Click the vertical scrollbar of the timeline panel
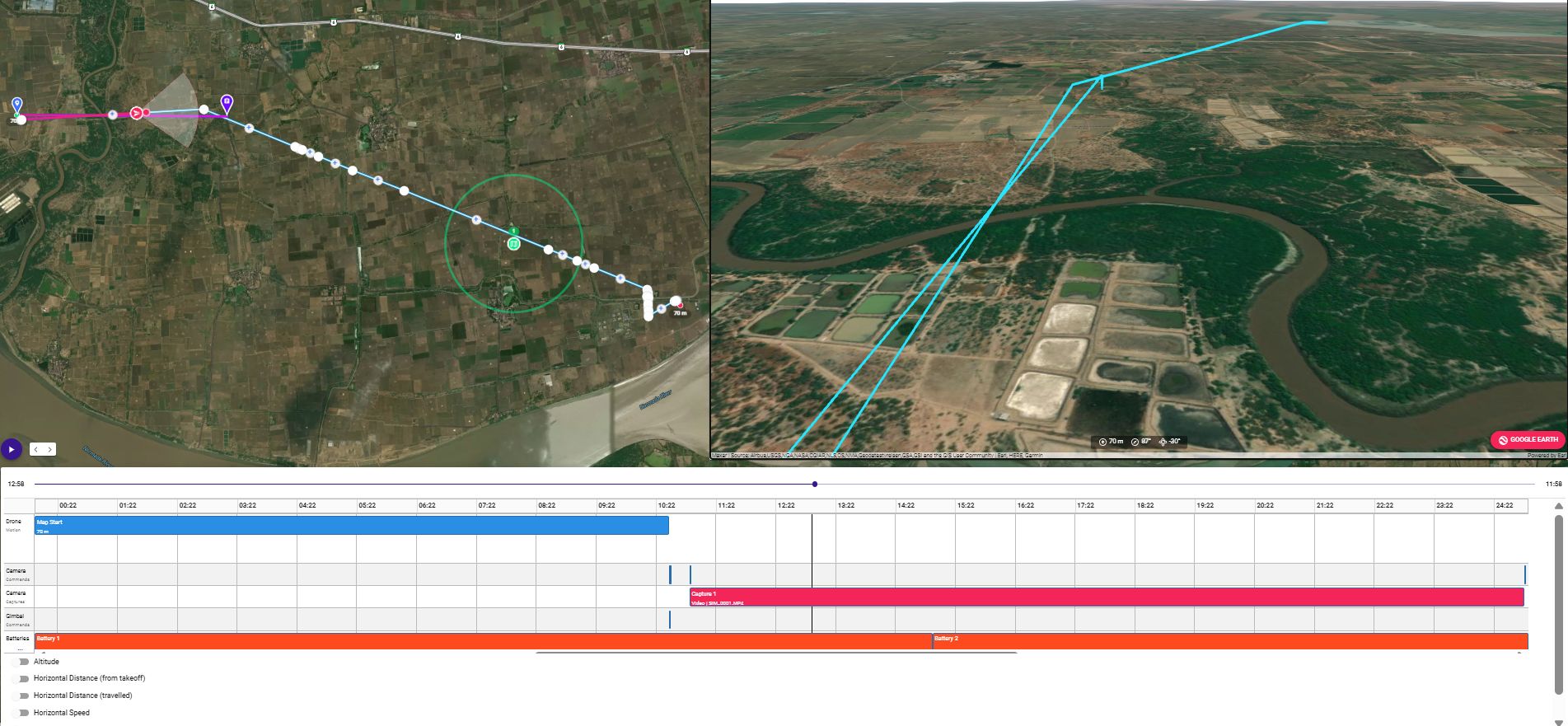 (x=1558, y=605)
